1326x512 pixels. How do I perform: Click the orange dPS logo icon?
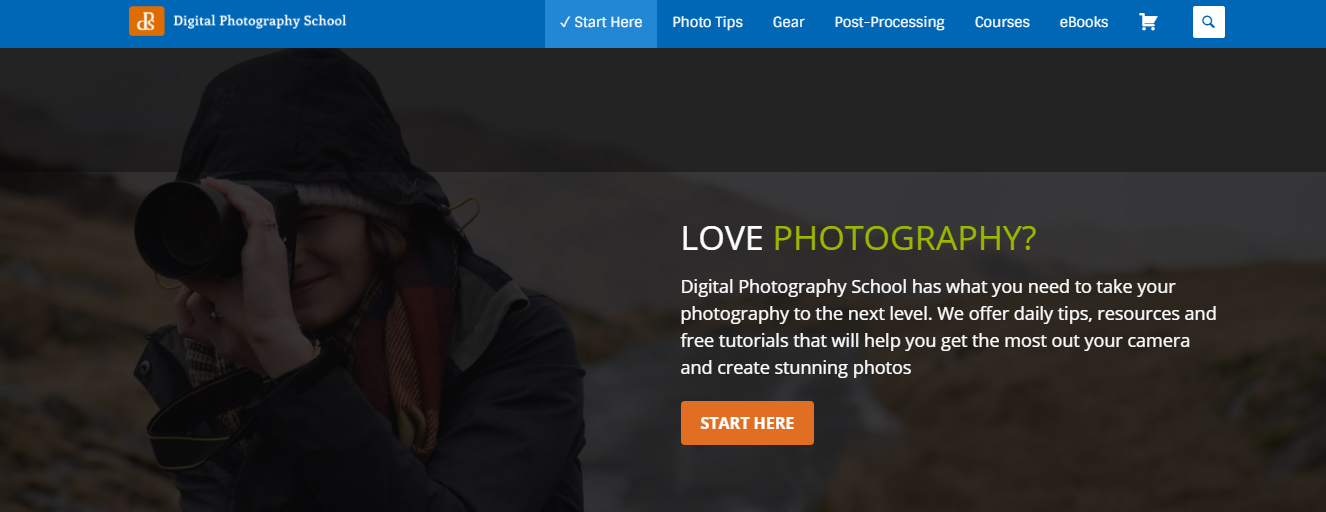pos(146,21)
